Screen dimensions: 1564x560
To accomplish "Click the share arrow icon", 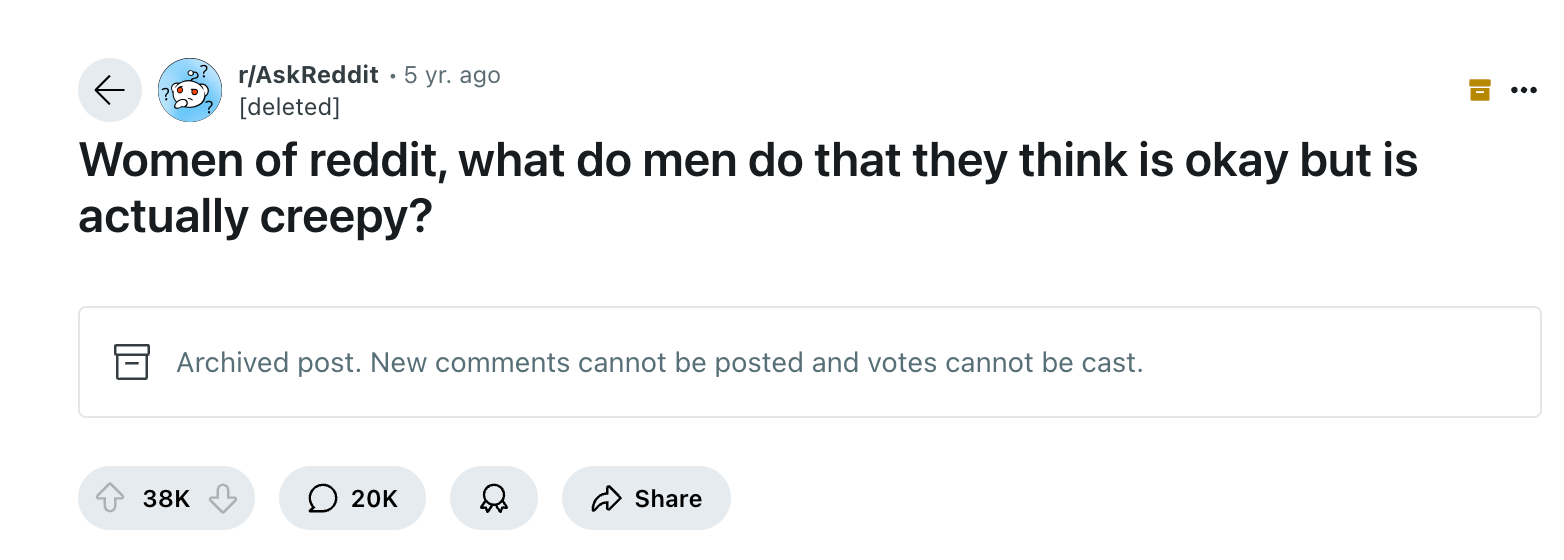I will (x=607, y=498).
